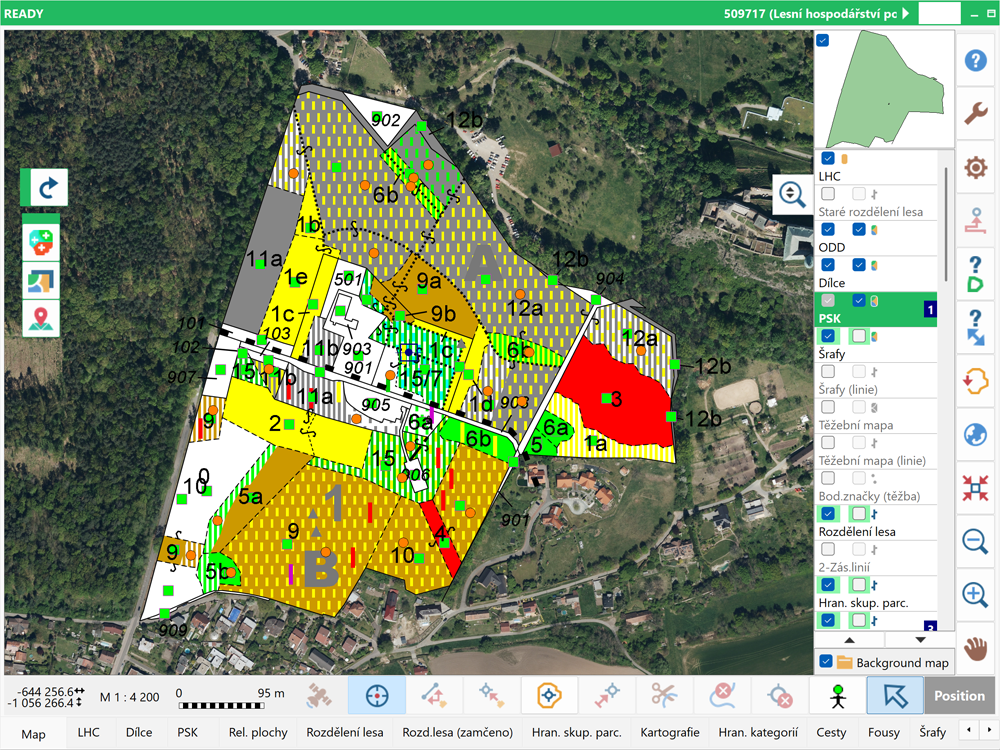This screenshot has width=1000, height=750.
Task: Open settings with the gear icon
Action: (x=975, y=167)
